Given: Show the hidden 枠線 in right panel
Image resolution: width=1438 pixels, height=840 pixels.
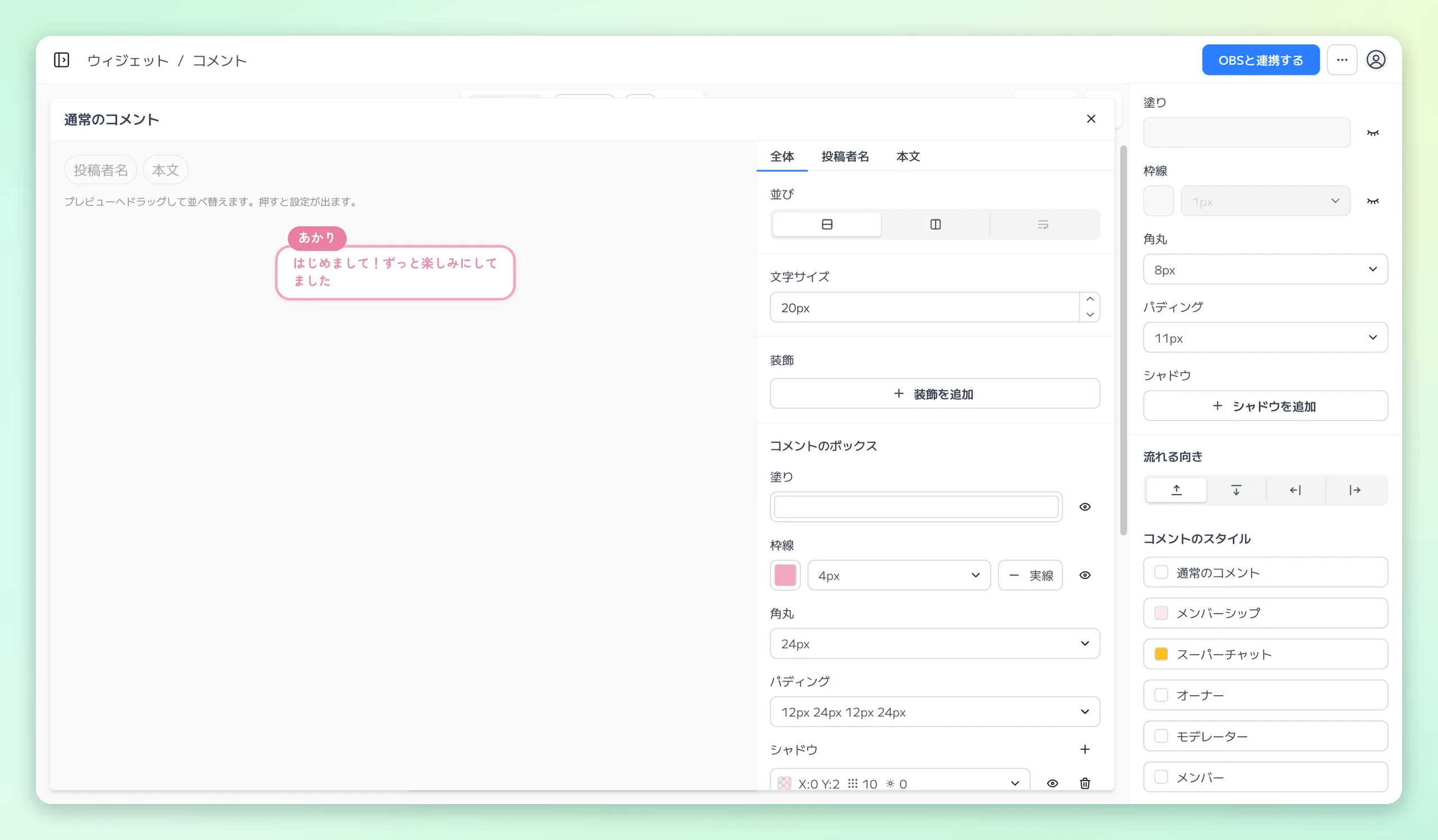Looking at the screenshot, I should (1372, 202).
